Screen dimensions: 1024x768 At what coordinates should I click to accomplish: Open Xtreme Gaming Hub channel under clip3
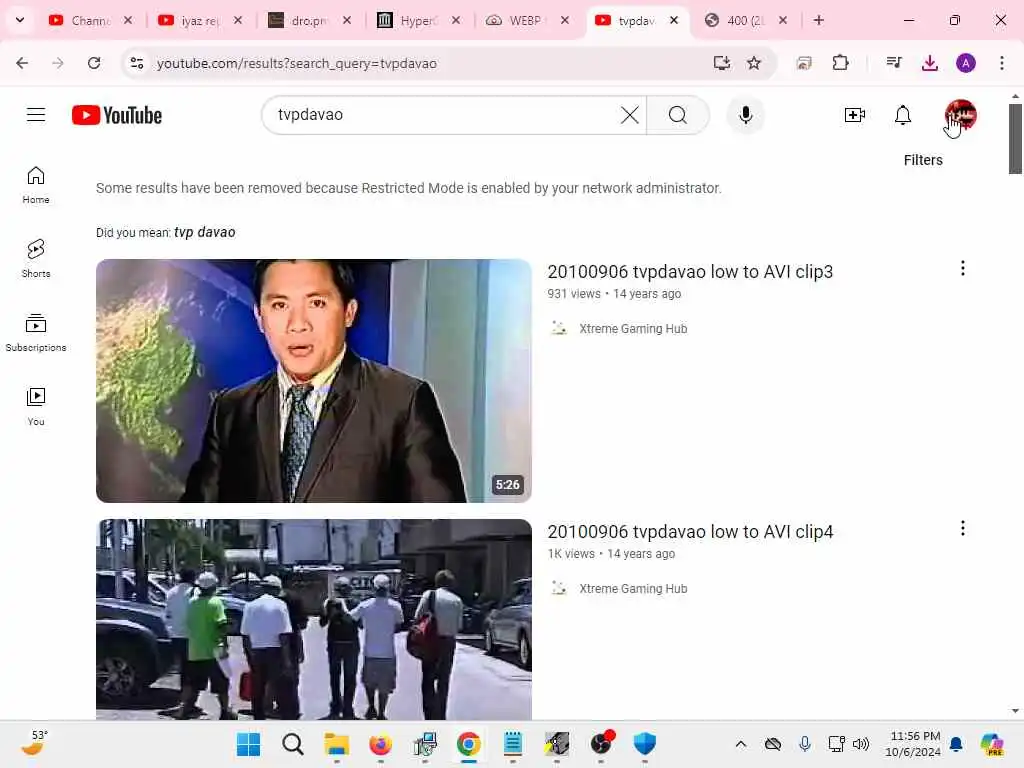point(633,328)
